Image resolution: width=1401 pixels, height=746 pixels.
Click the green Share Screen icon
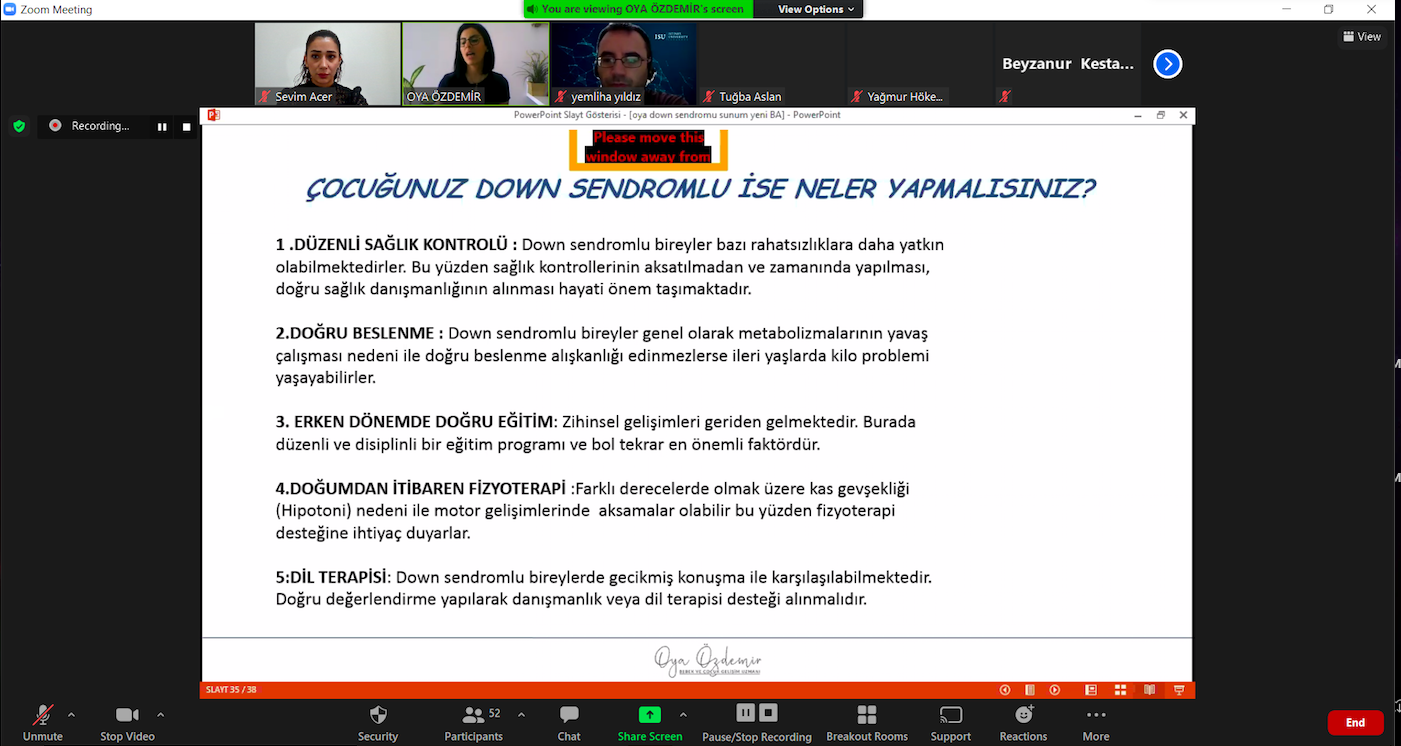(650, 715)
